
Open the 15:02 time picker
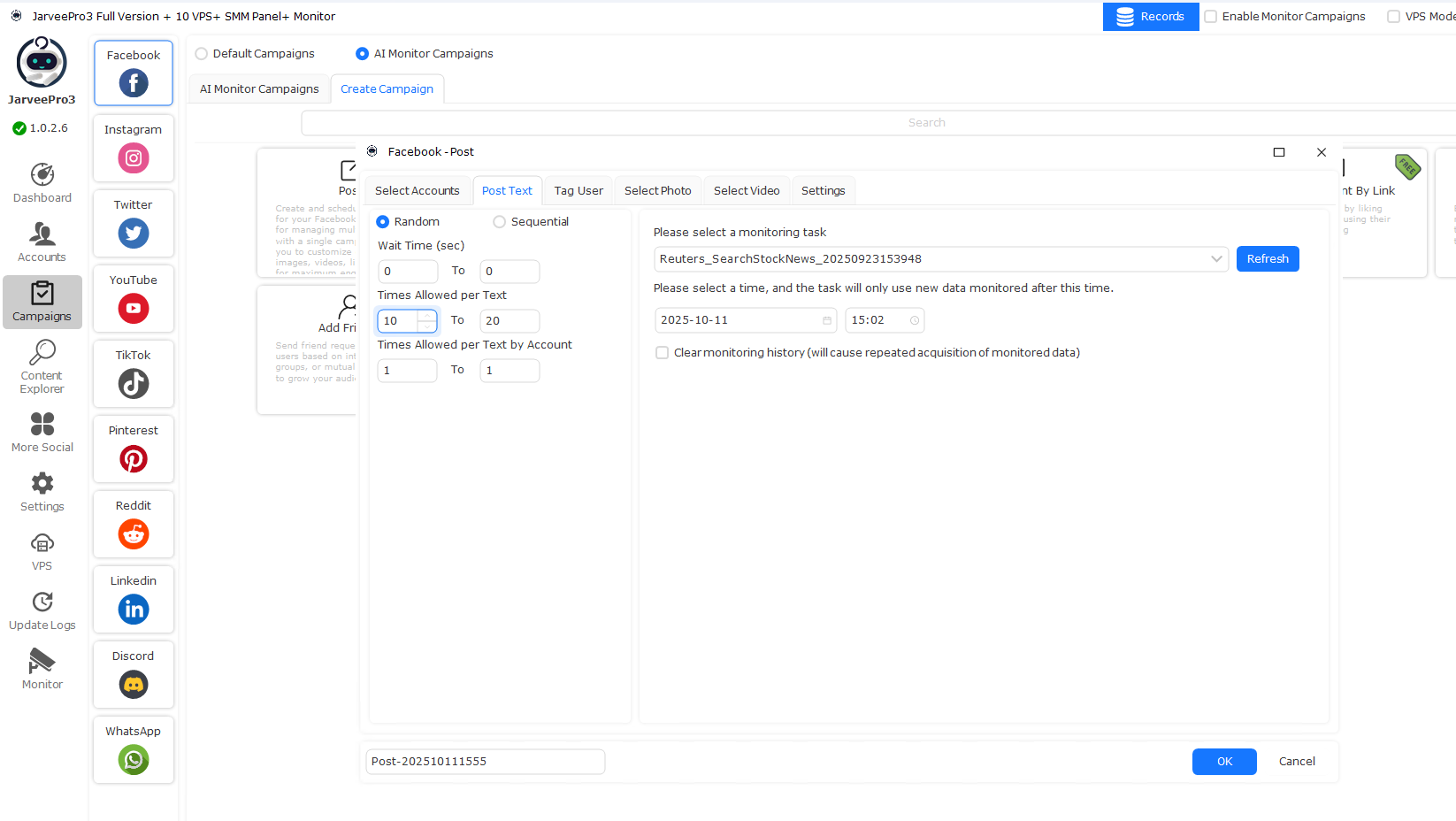point(914,320)
